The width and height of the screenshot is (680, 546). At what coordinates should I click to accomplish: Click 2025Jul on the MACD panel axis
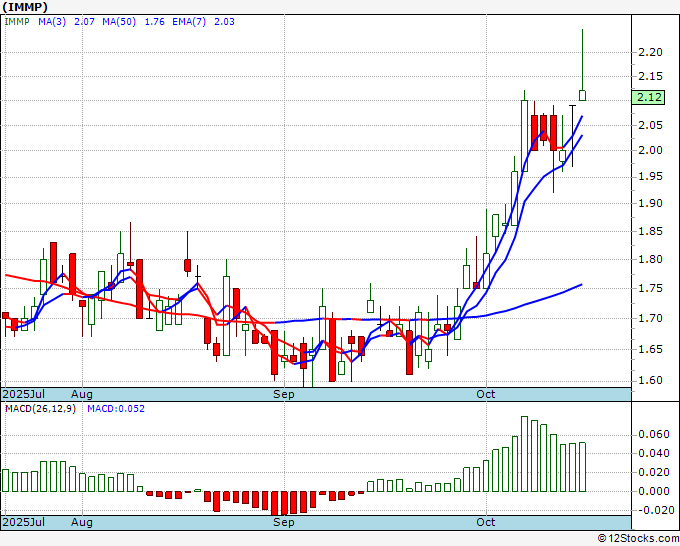click(23, 522)
